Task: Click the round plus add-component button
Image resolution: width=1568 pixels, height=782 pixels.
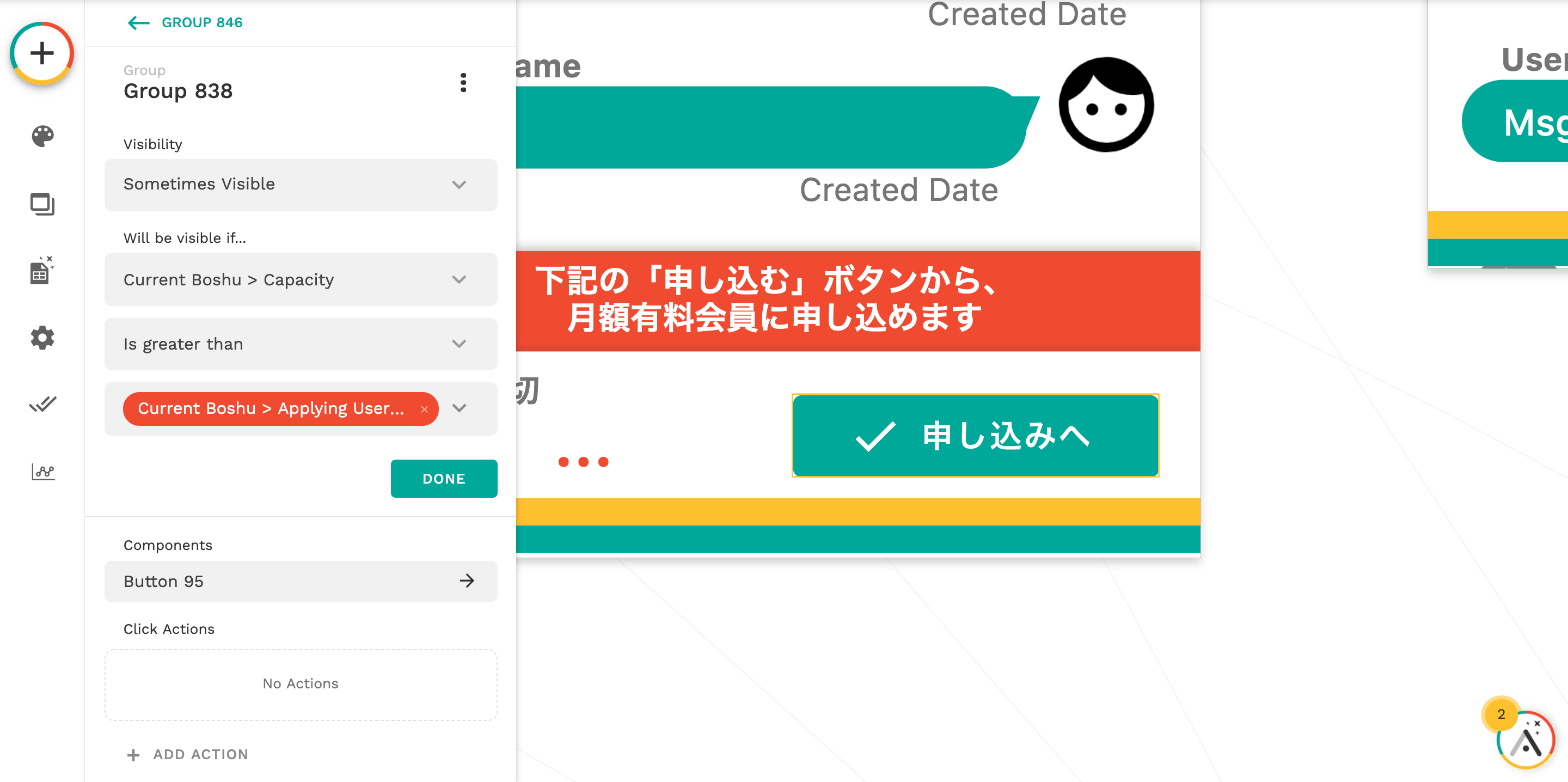Action: click(41, 53)
